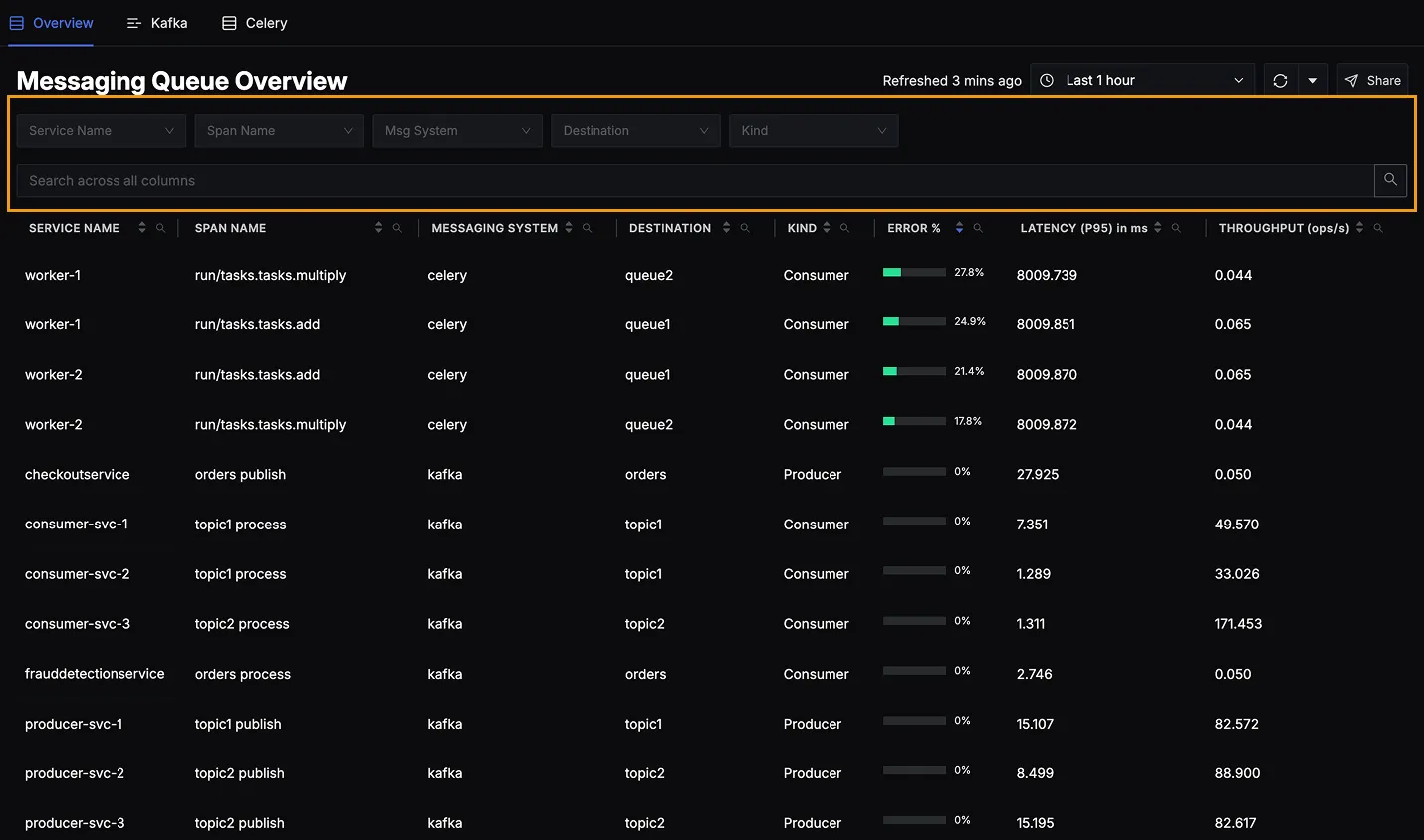Click the 27.8% error bar for worker-1 multiply
Screen dimensions: 1424x840
pos(914,272)
